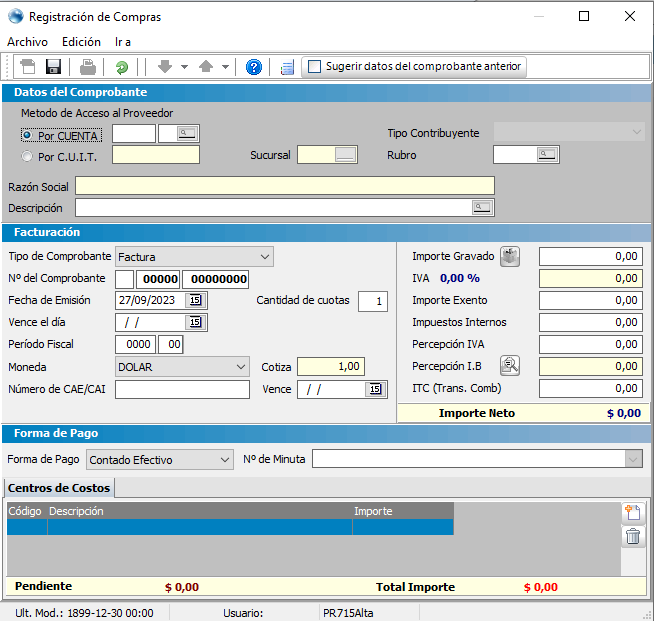The image size is (654, 621).
Task: Enable Sugerir datos del comprobante anterior checkbox
Action: click(315, 67)
